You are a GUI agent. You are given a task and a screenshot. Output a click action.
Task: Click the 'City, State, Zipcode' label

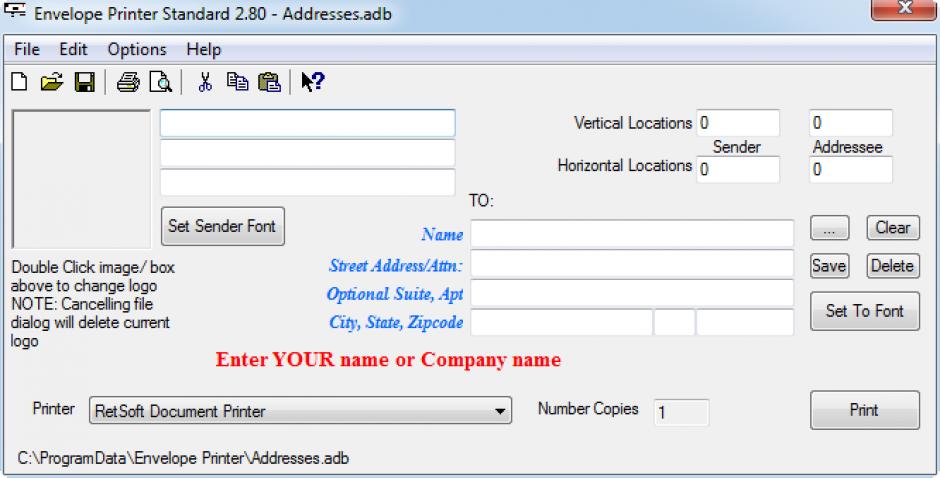pyautogui.click(x=396, y=323)
